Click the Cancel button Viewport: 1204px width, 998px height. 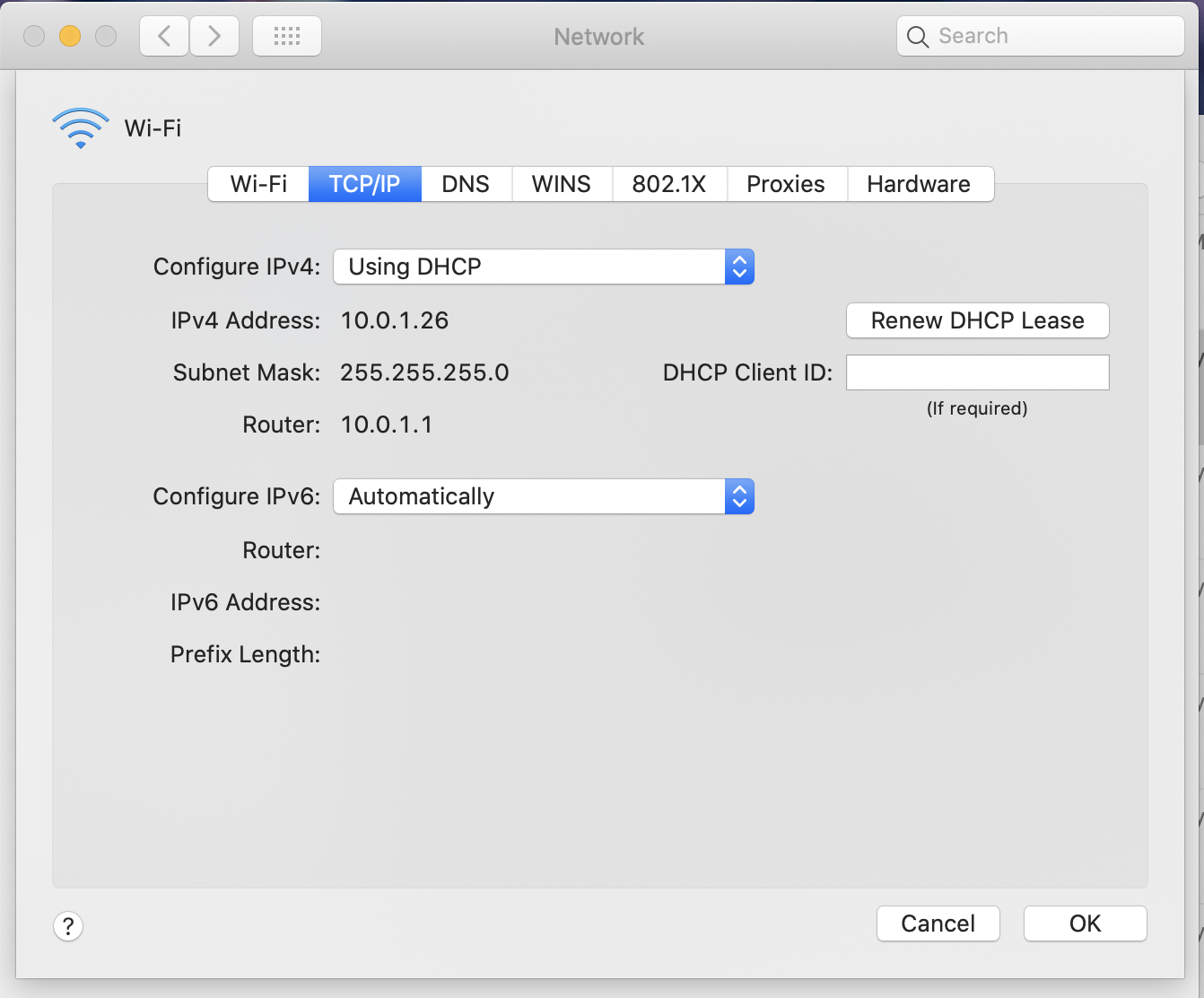click(x=938, y=924)
